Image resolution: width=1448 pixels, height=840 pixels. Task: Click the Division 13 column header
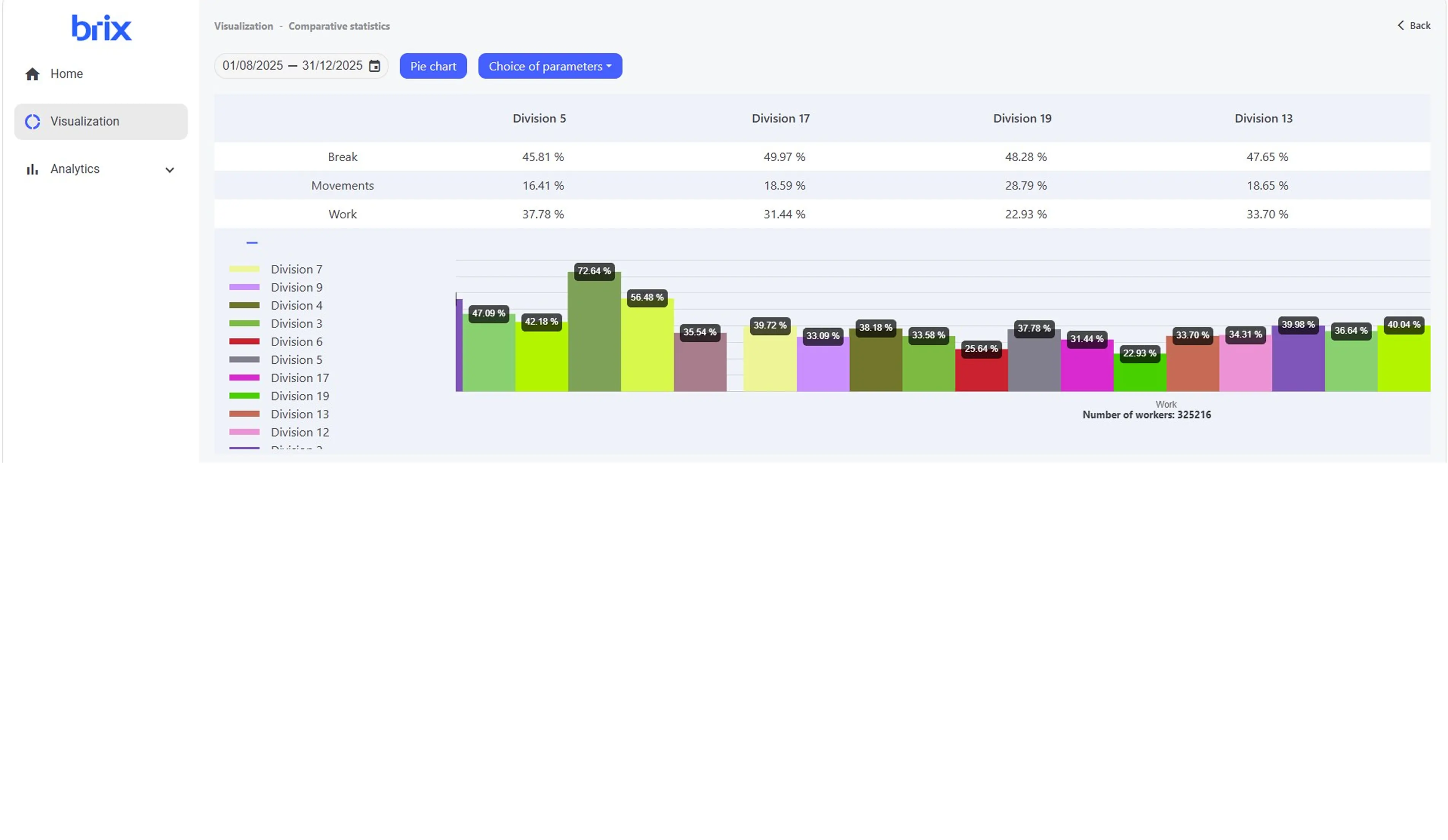pyautogui.click(x=1263, y=118)
